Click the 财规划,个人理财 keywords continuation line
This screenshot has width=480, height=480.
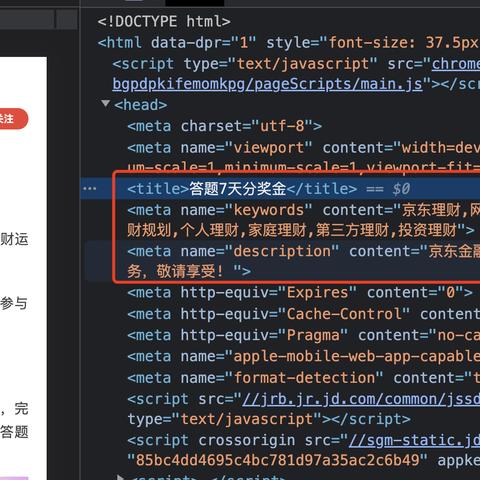pos(301,230)
